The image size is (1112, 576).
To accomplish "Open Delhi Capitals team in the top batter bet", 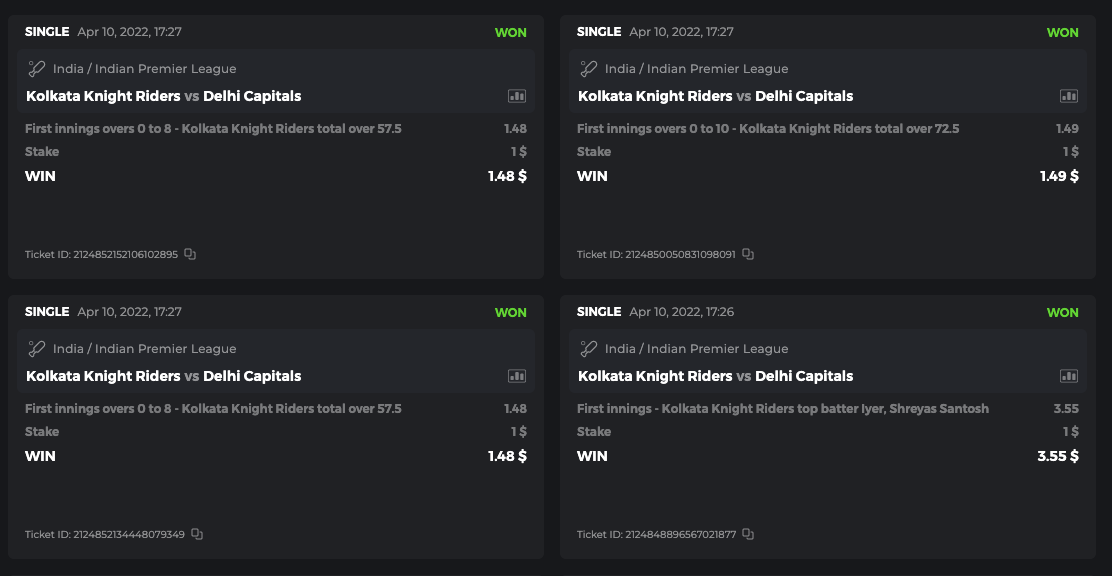I will pos(804,376).
